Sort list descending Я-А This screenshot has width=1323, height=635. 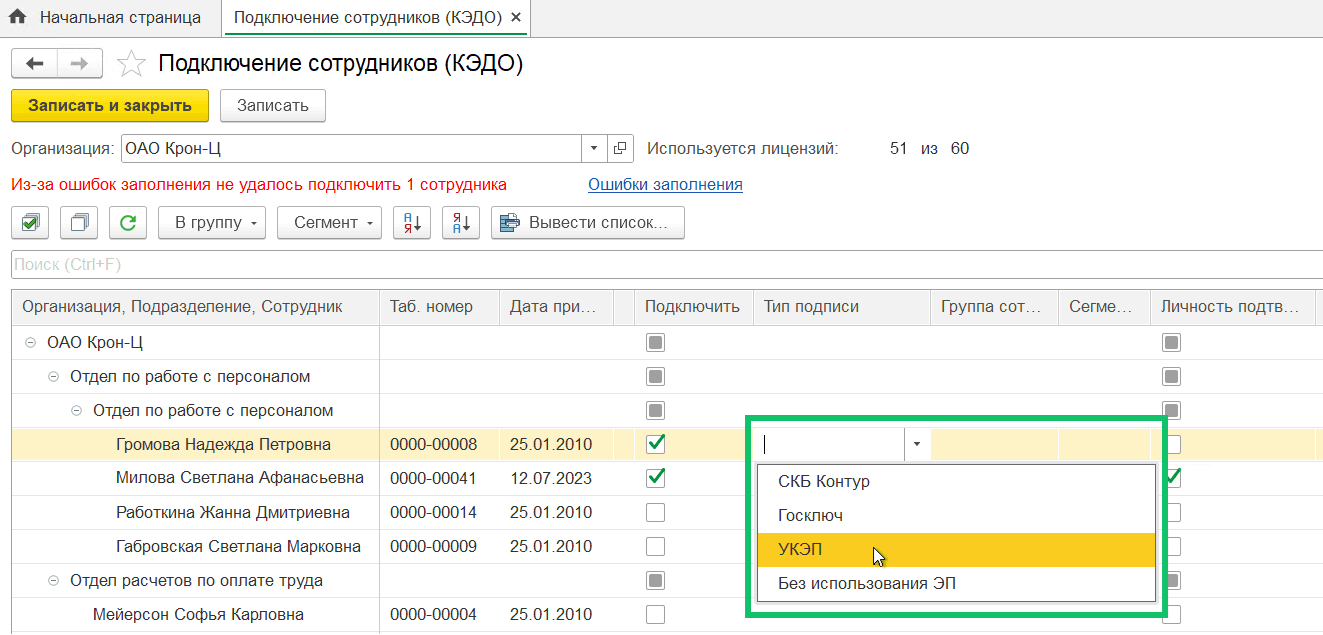tap(461, 222)
